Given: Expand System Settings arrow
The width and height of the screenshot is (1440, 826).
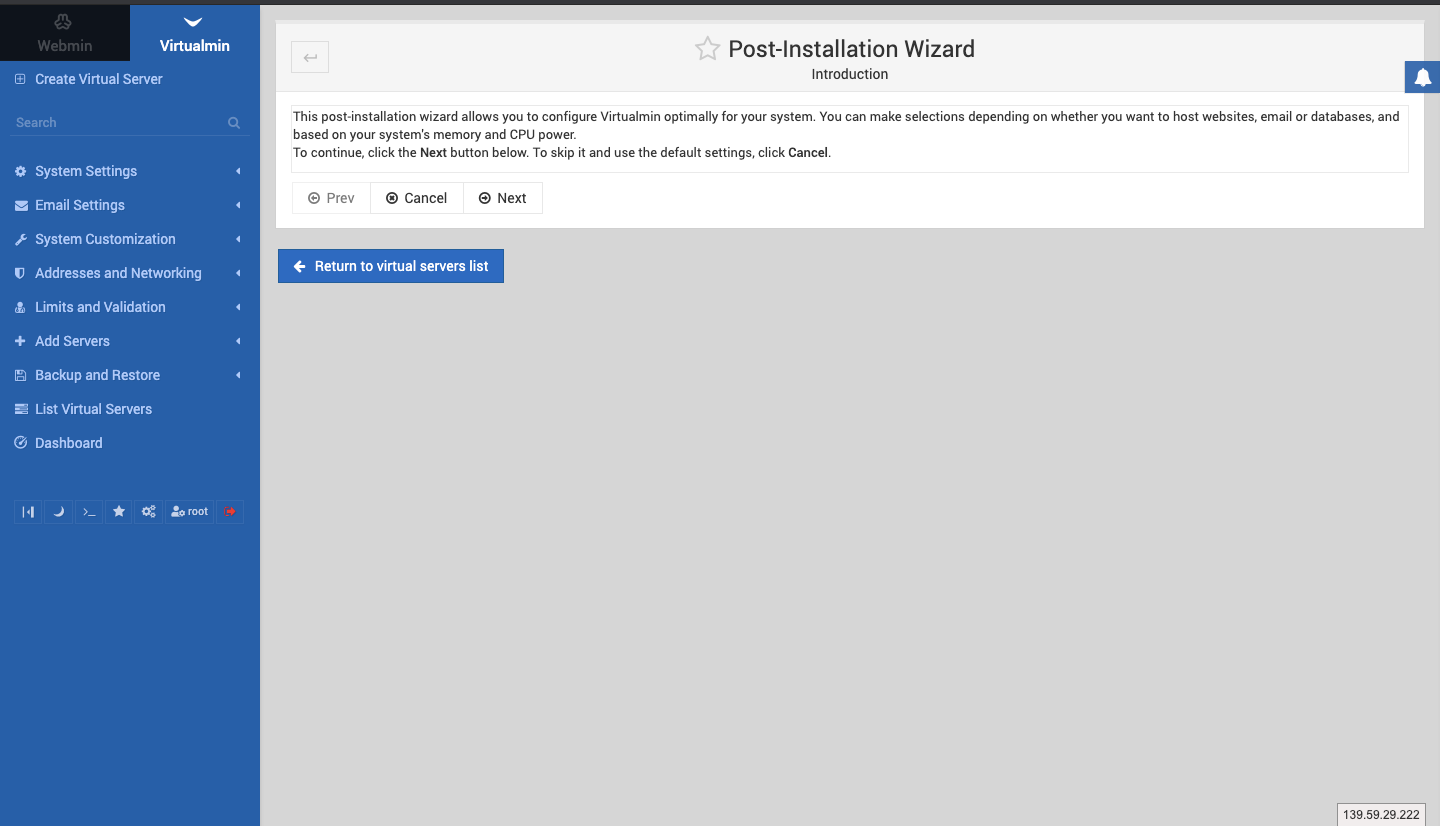Looking at the screenshot, I should 238,171.
